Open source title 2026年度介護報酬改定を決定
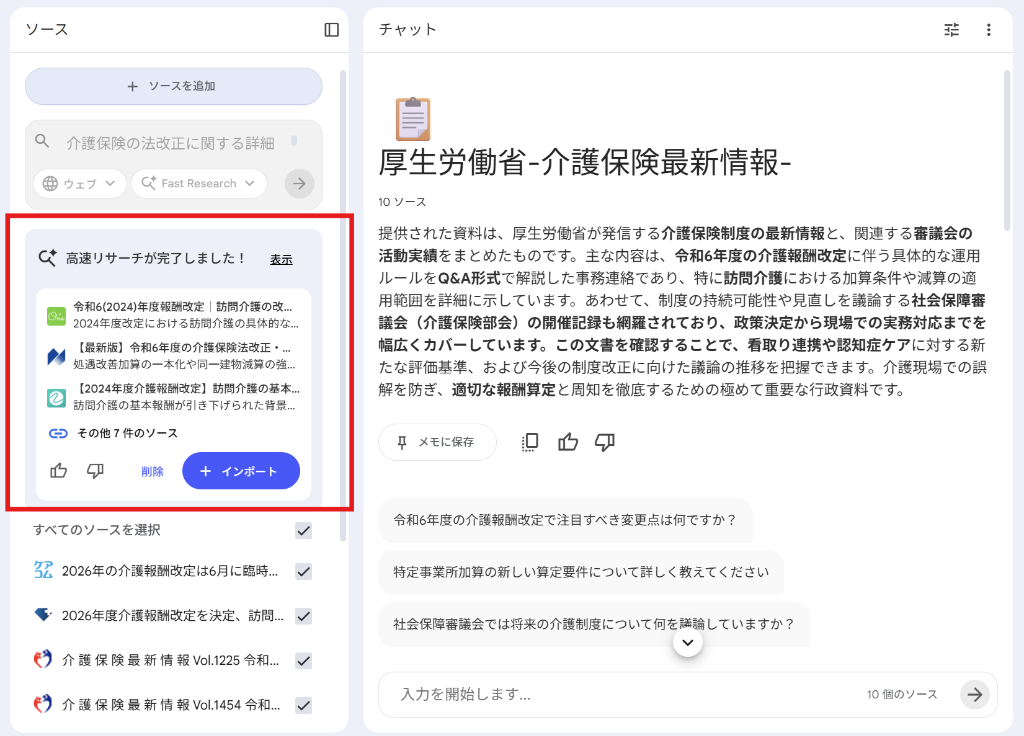1024x736 pixels. pyautogui.click(x=172, y=615)
